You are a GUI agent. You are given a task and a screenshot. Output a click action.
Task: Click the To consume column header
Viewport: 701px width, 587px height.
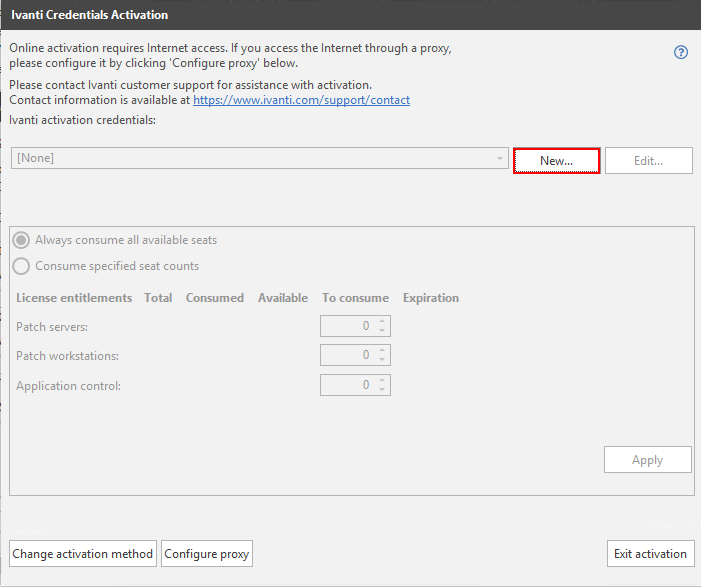point(355,298)
